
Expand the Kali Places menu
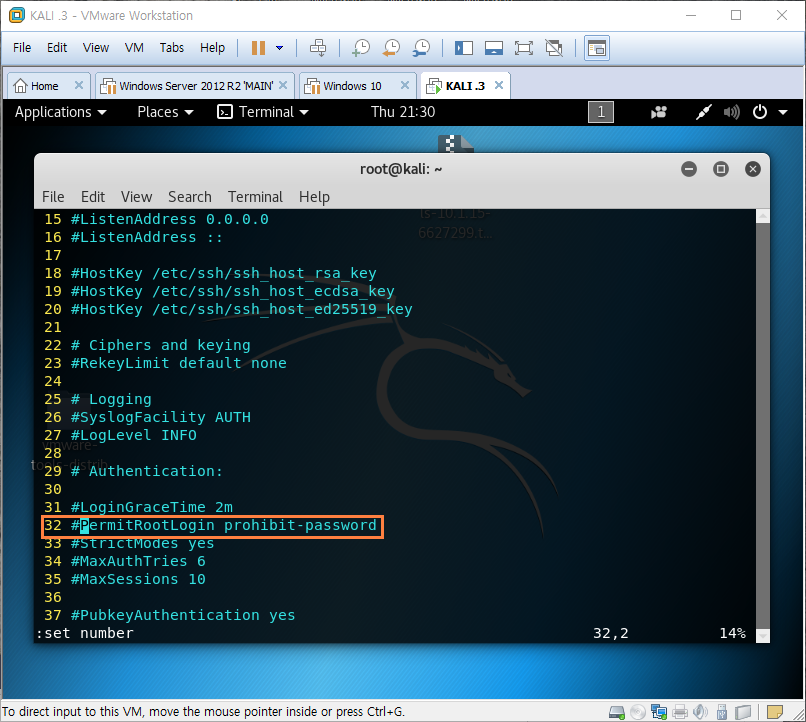(x=165, y=112)
